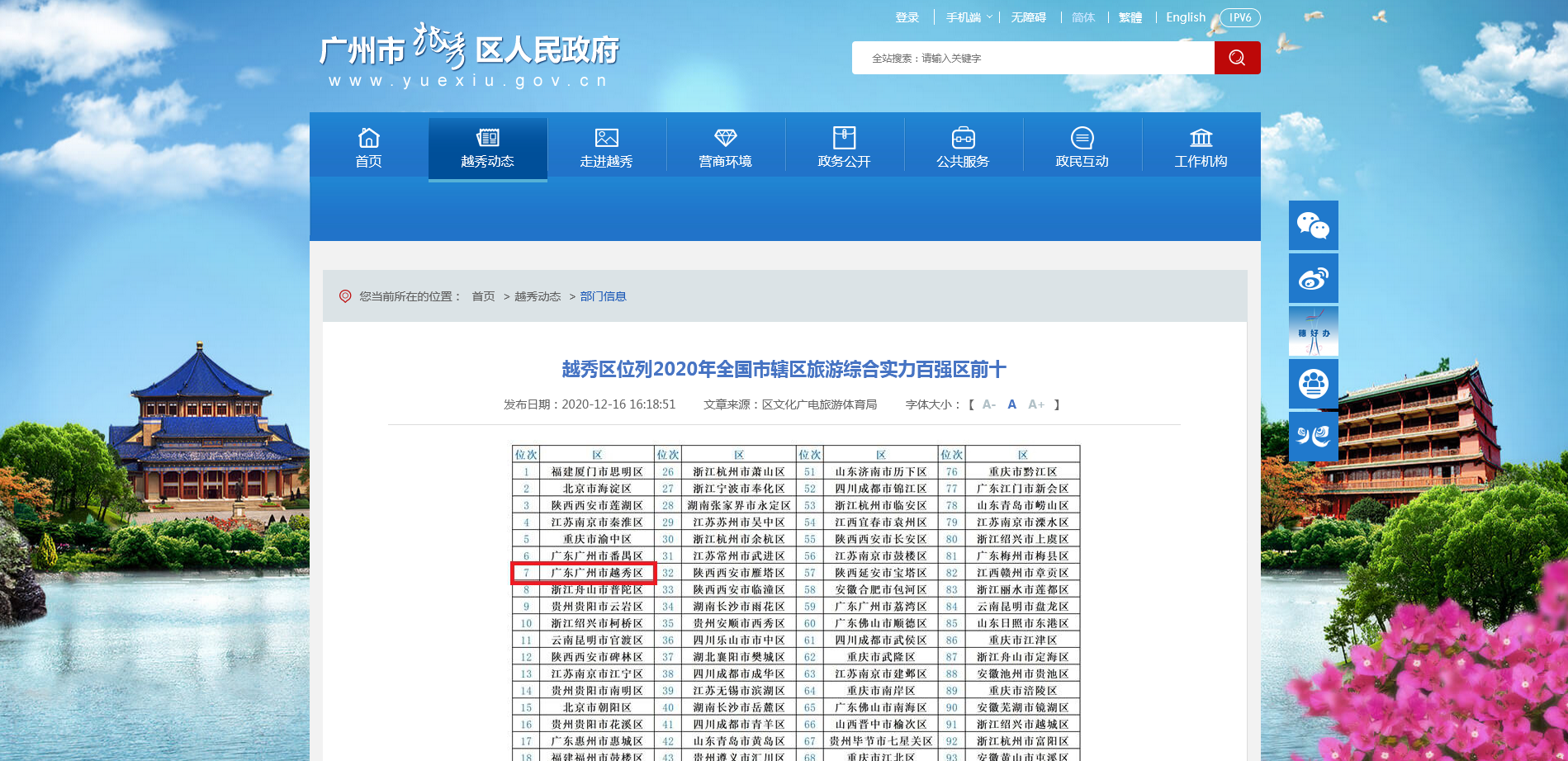This screenshot has width=1568, height=761.
Task: Click the 部门信息 breadcrumb link
Action: [603, 296]
